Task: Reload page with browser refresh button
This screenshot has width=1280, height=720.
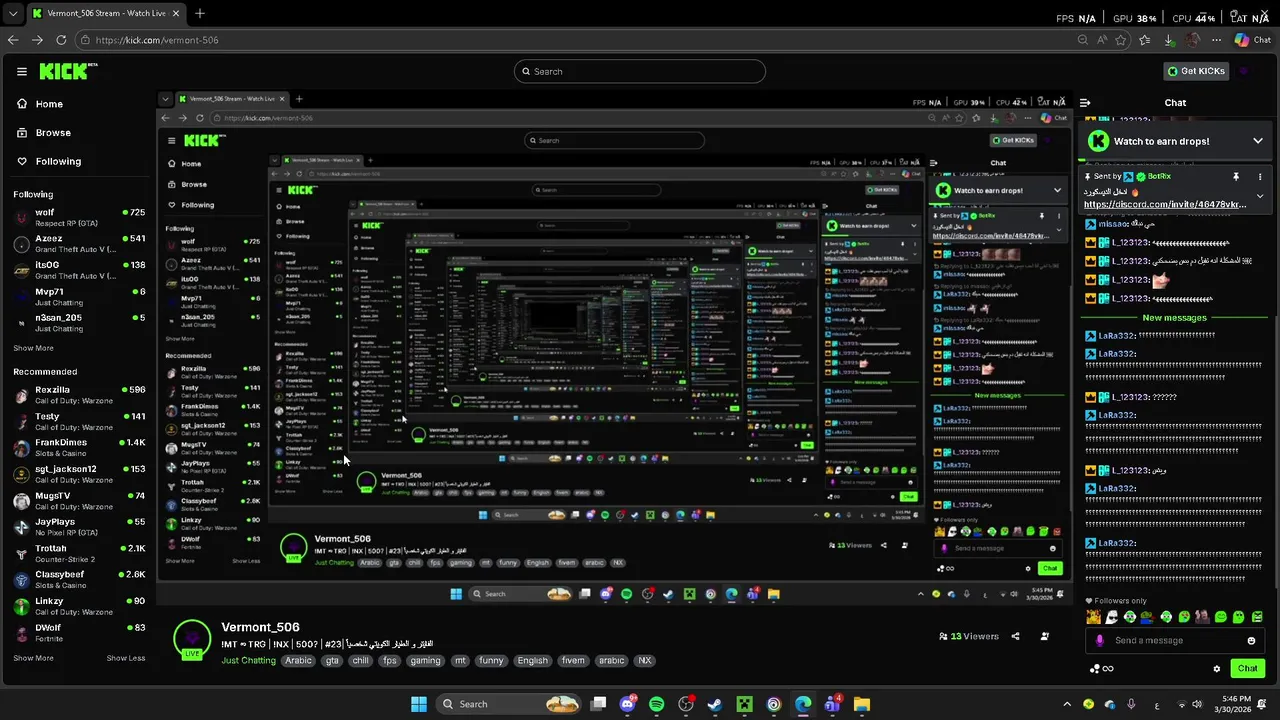Action: coord(61,40)
